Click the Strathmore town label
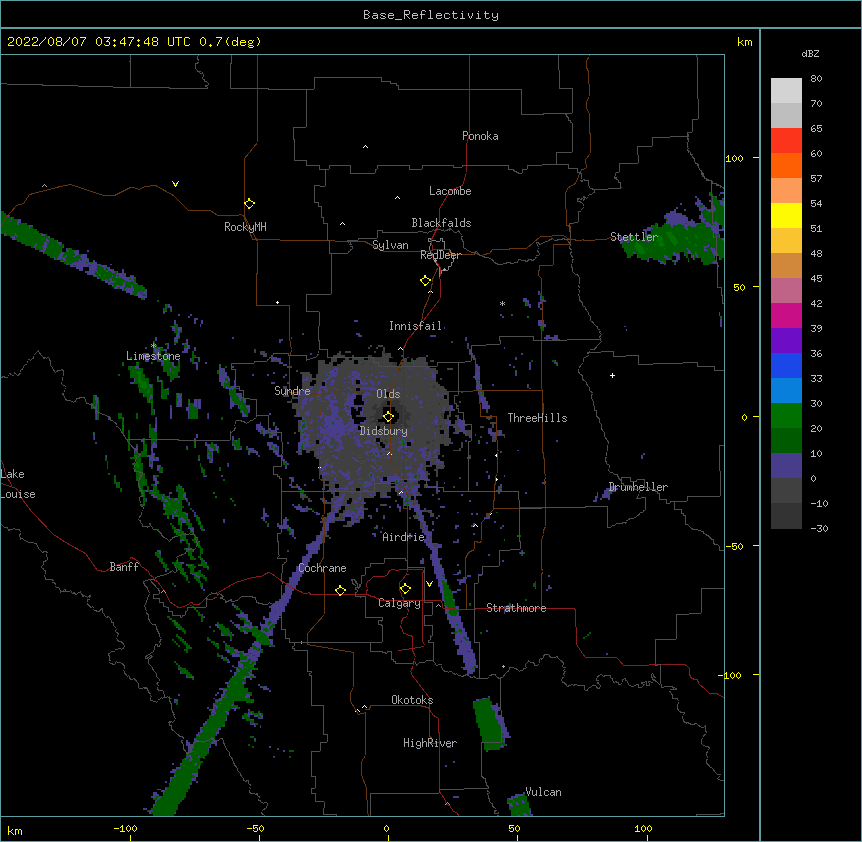This screenshot has height=842, width=862. pyautogui.click(x=516, y=608)
